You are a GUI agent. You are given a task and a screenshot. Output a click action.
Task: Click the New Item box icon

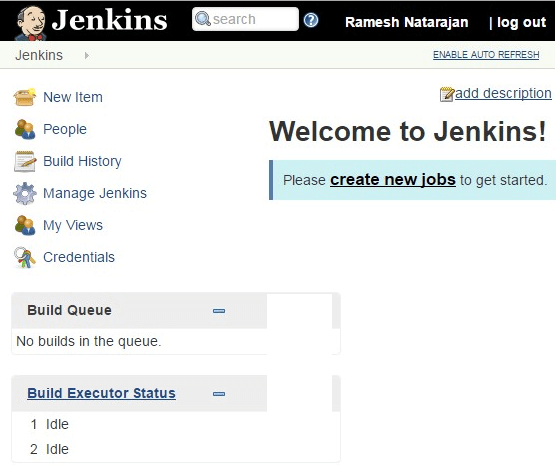click(x=24, y=97)
